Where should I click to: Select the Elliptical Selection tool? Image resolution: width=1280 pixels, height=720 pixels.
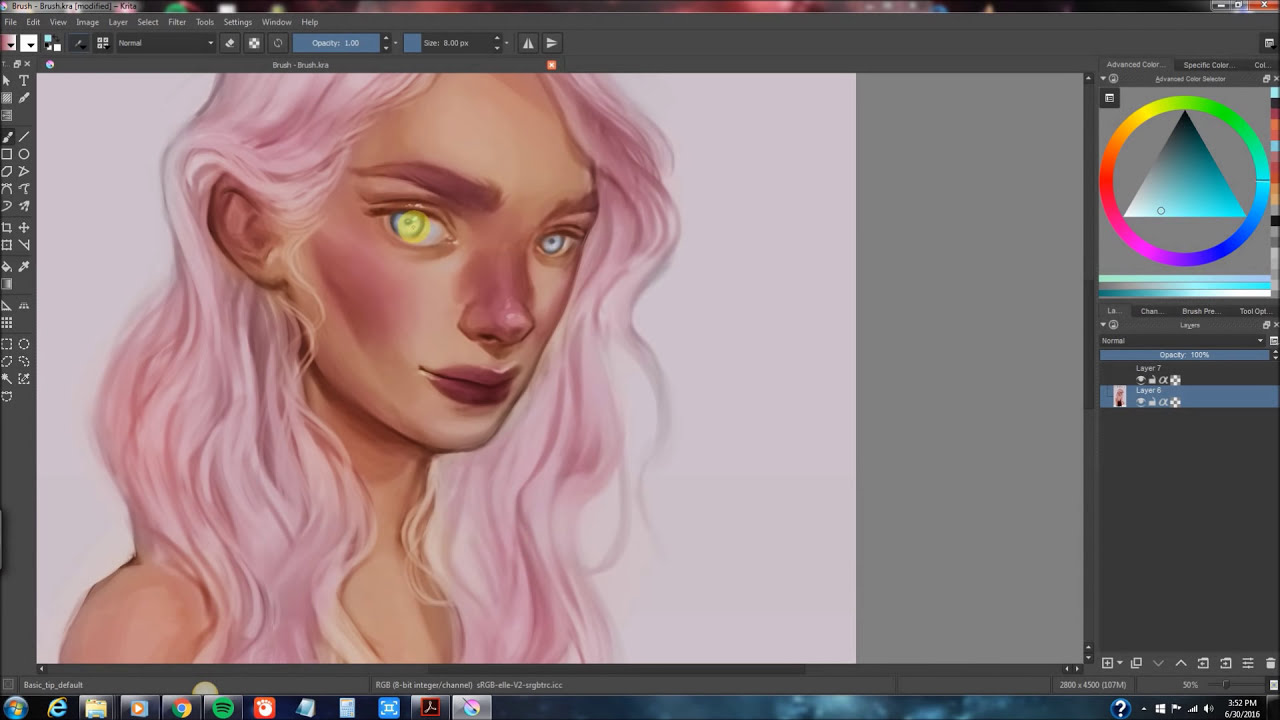pyautogui.click(x=24, y=344)
